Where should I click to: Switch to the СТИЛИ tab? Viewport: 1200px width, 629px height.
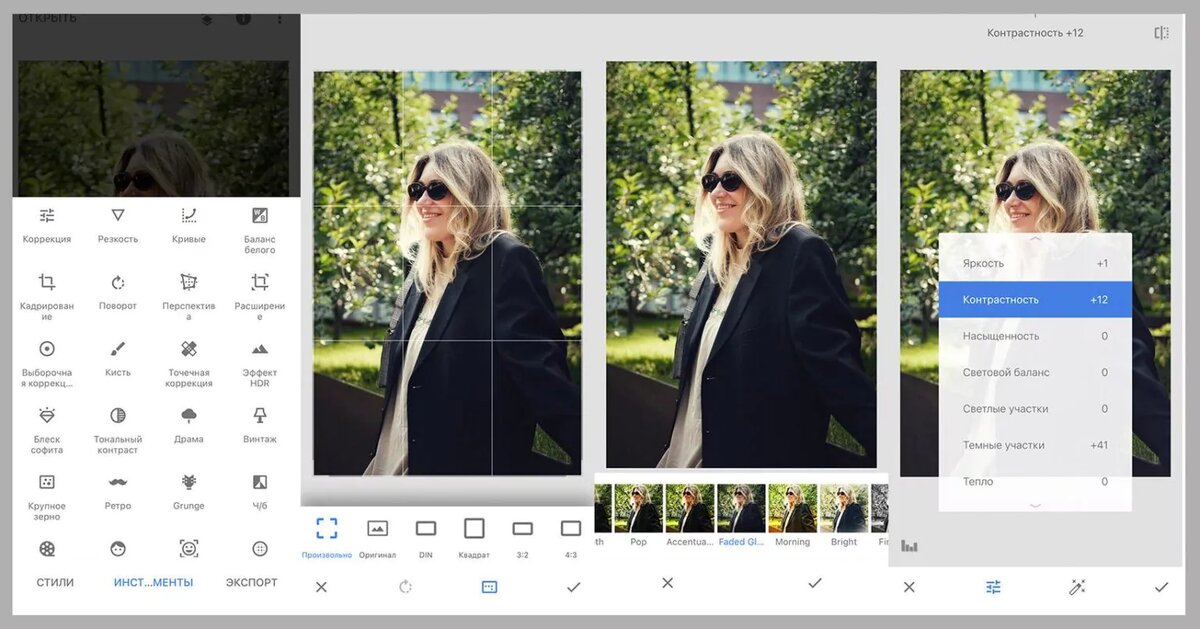point(55,582)
